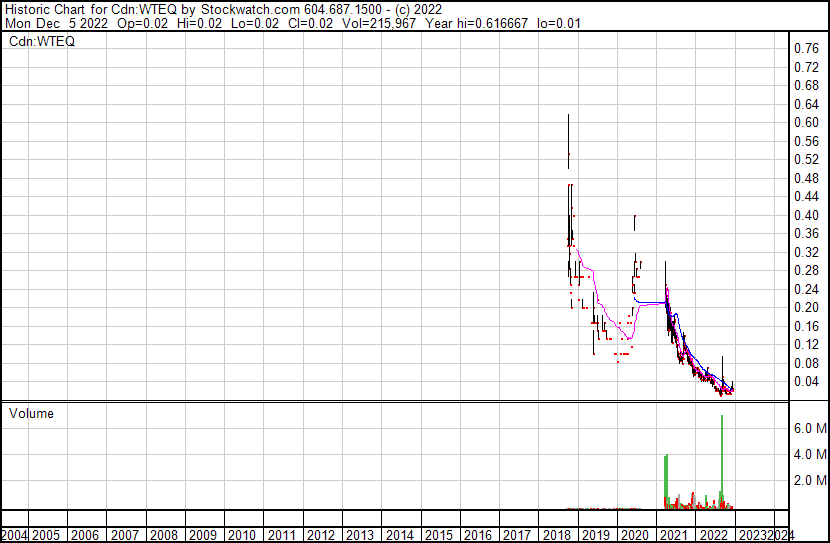Pick the 2011 year label on the timeline

[281, 535]
